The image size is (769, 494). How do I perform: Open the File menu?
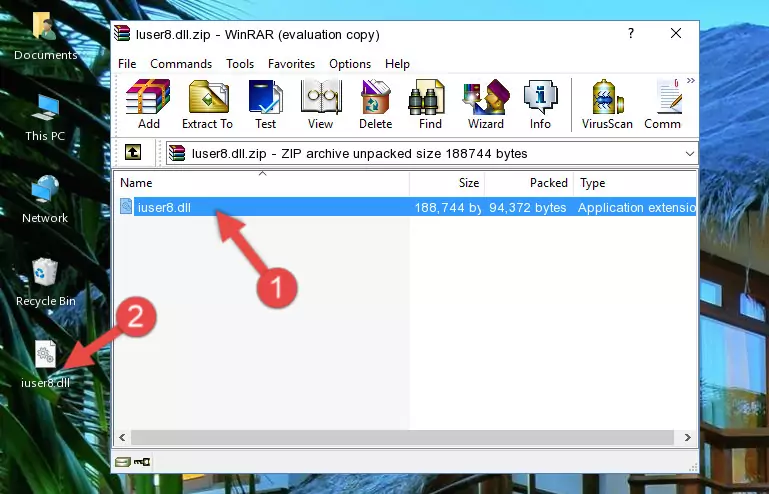tap(127, 64)
